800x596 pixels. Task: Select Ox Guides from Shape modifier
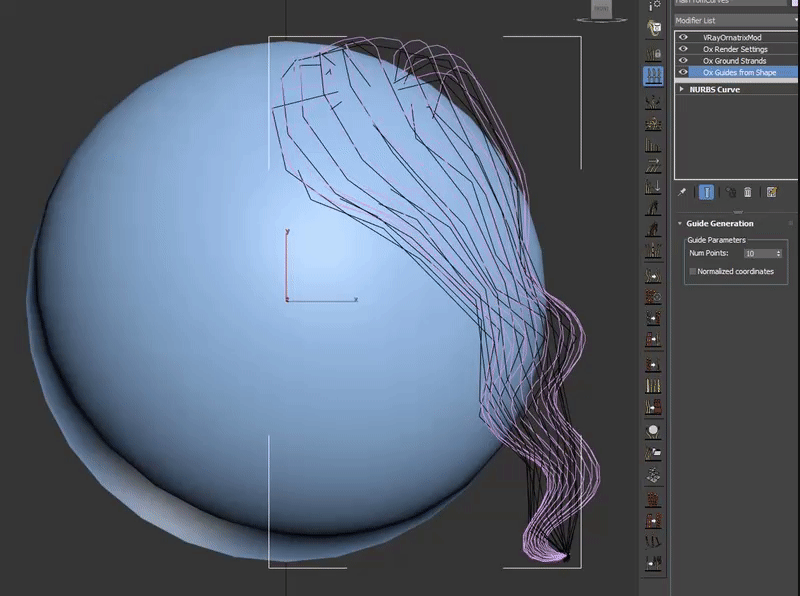tap(739, 73)
